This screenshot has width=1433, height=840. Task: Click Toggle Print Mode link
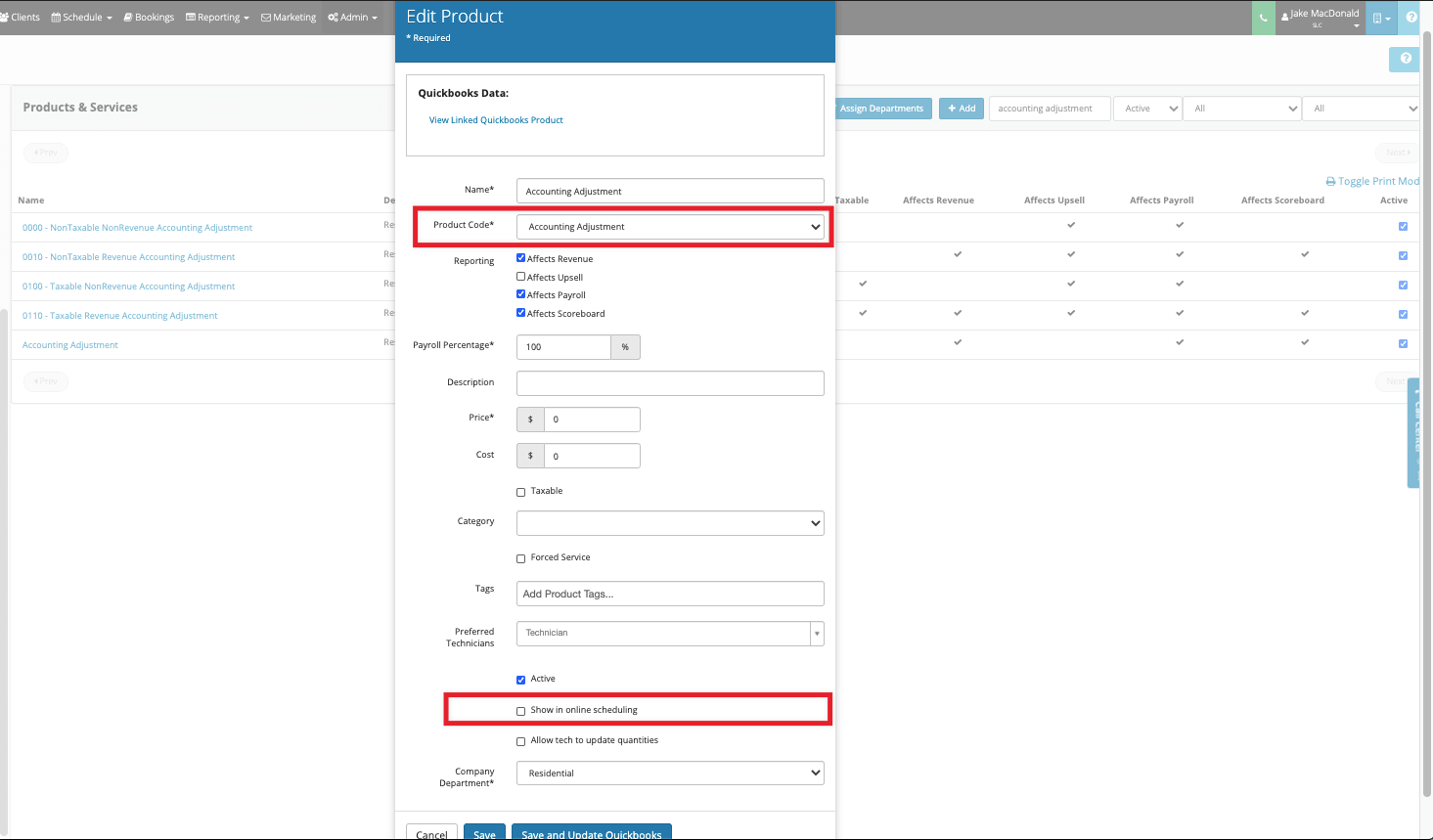tap(1378, 182)
